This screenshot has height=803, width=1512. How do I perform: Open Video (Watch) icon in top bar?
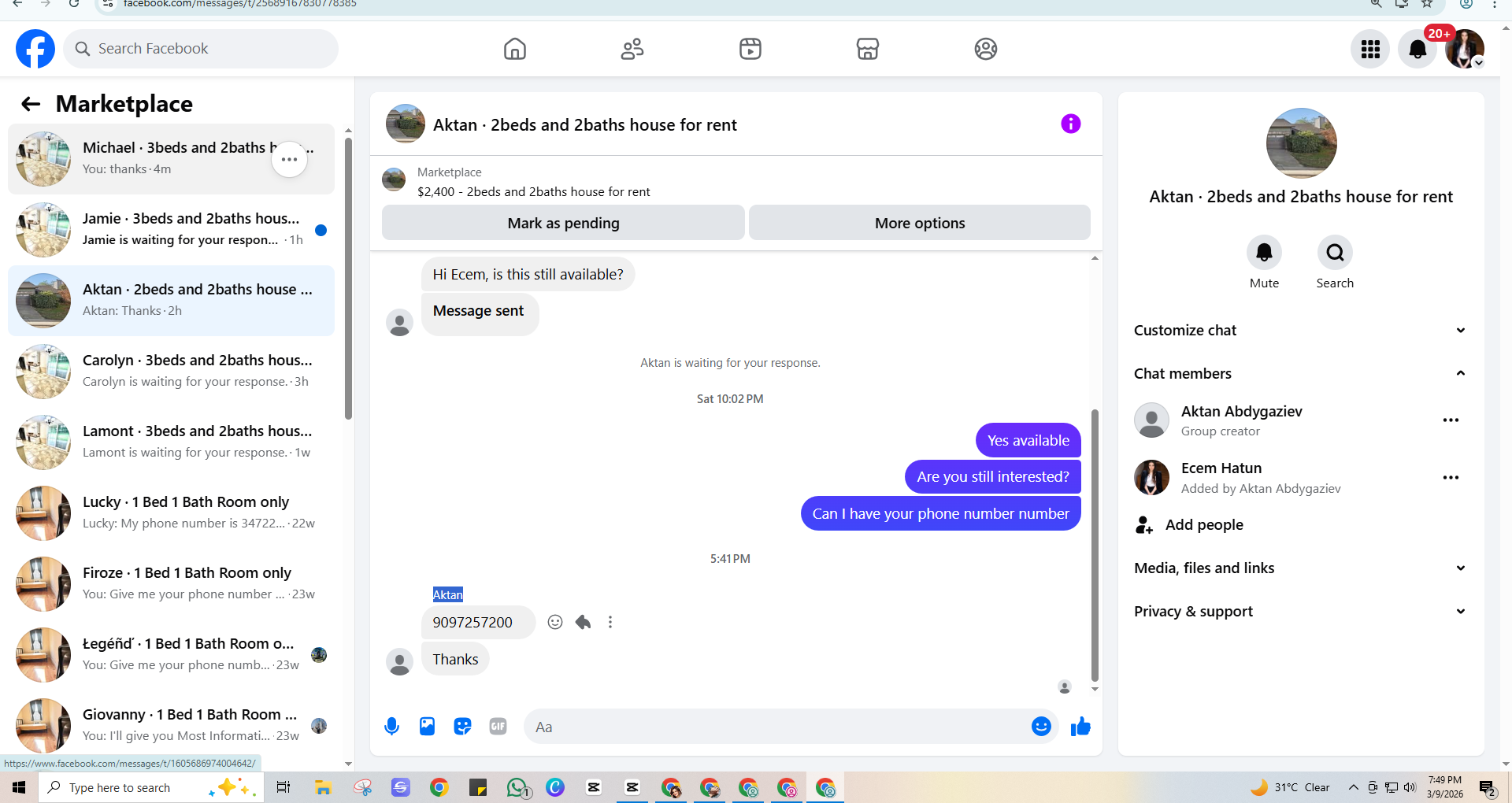(750, 49)
